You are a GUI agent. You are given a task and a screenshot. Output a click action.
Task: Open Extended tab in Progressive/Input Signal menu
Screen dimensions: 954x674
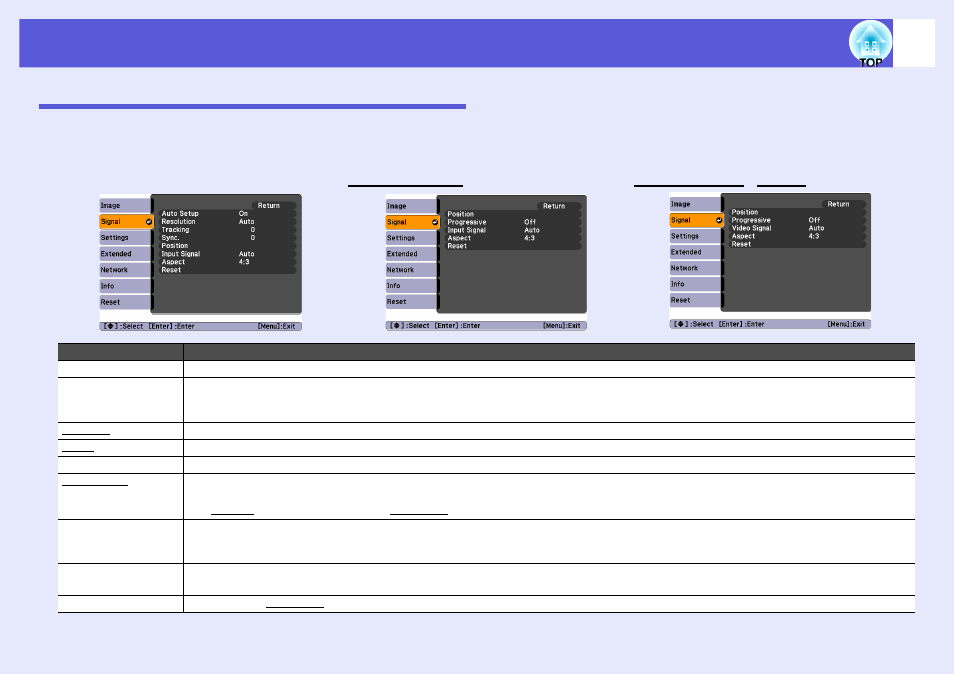411,254
